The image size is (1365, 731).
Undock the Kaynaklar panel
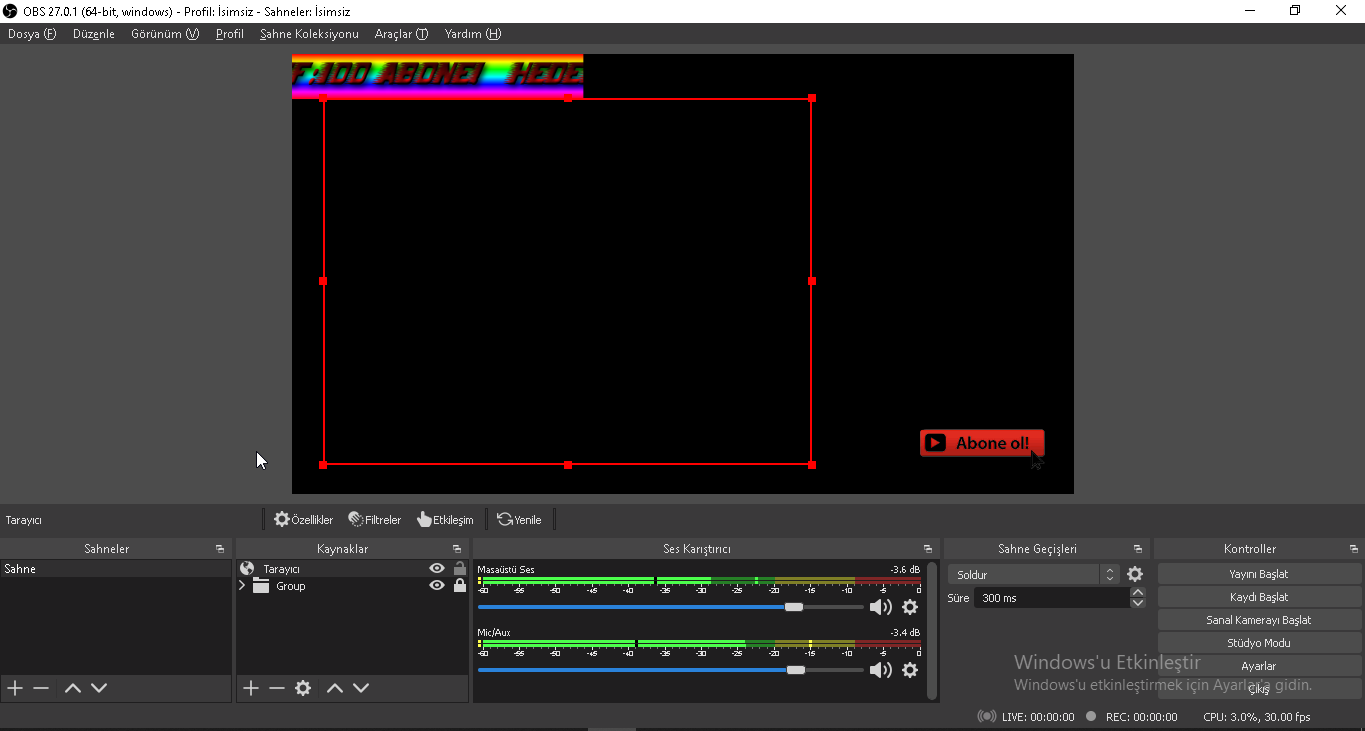tap(457, 549)
